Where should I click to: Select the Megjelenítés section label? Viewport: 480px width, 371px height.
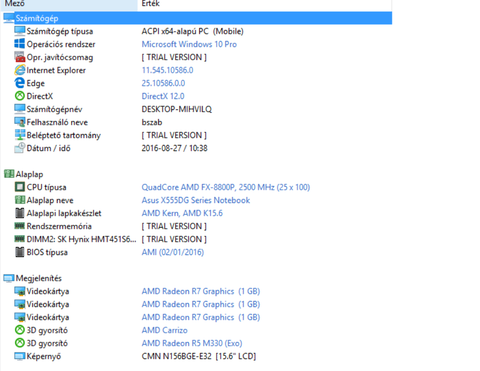(x=39, y=278)
